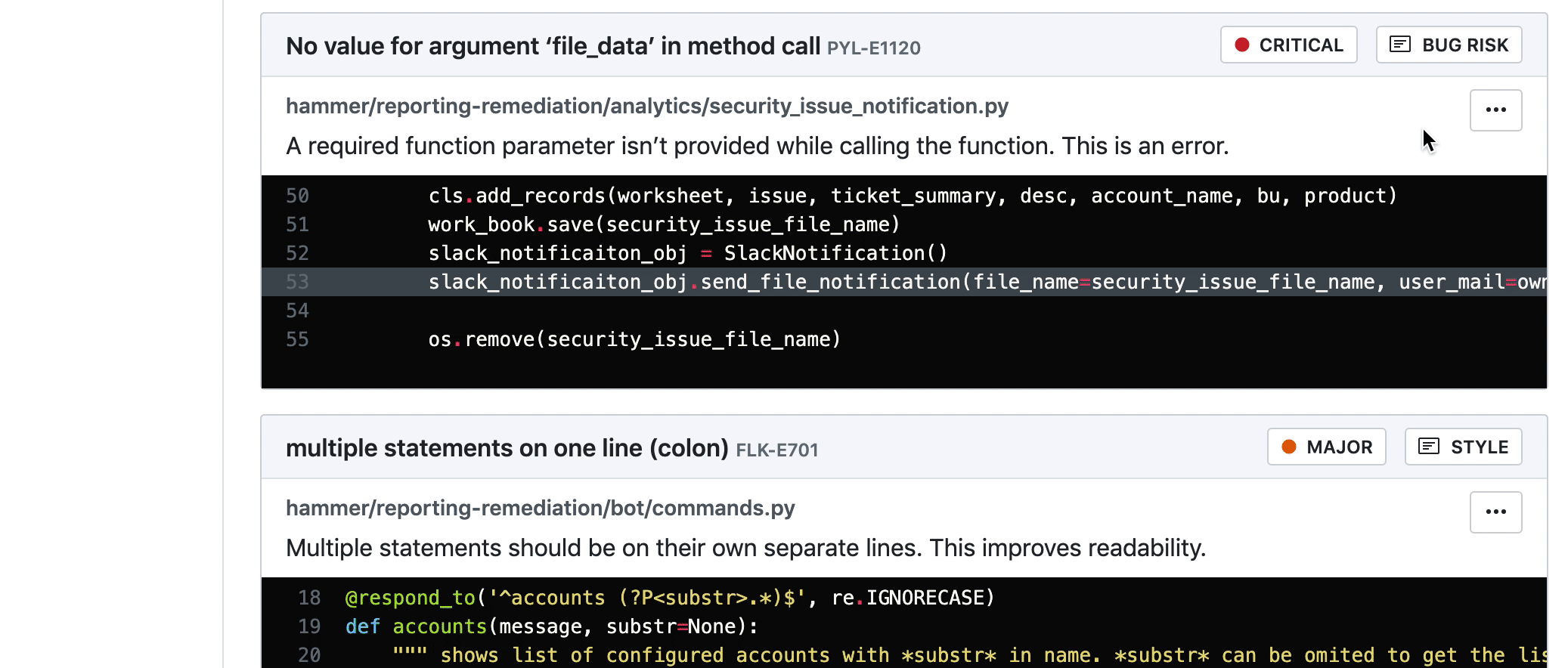
Task: Open file hammer/reporting-remediation/bot/commands.py
Action: [540, 508]
